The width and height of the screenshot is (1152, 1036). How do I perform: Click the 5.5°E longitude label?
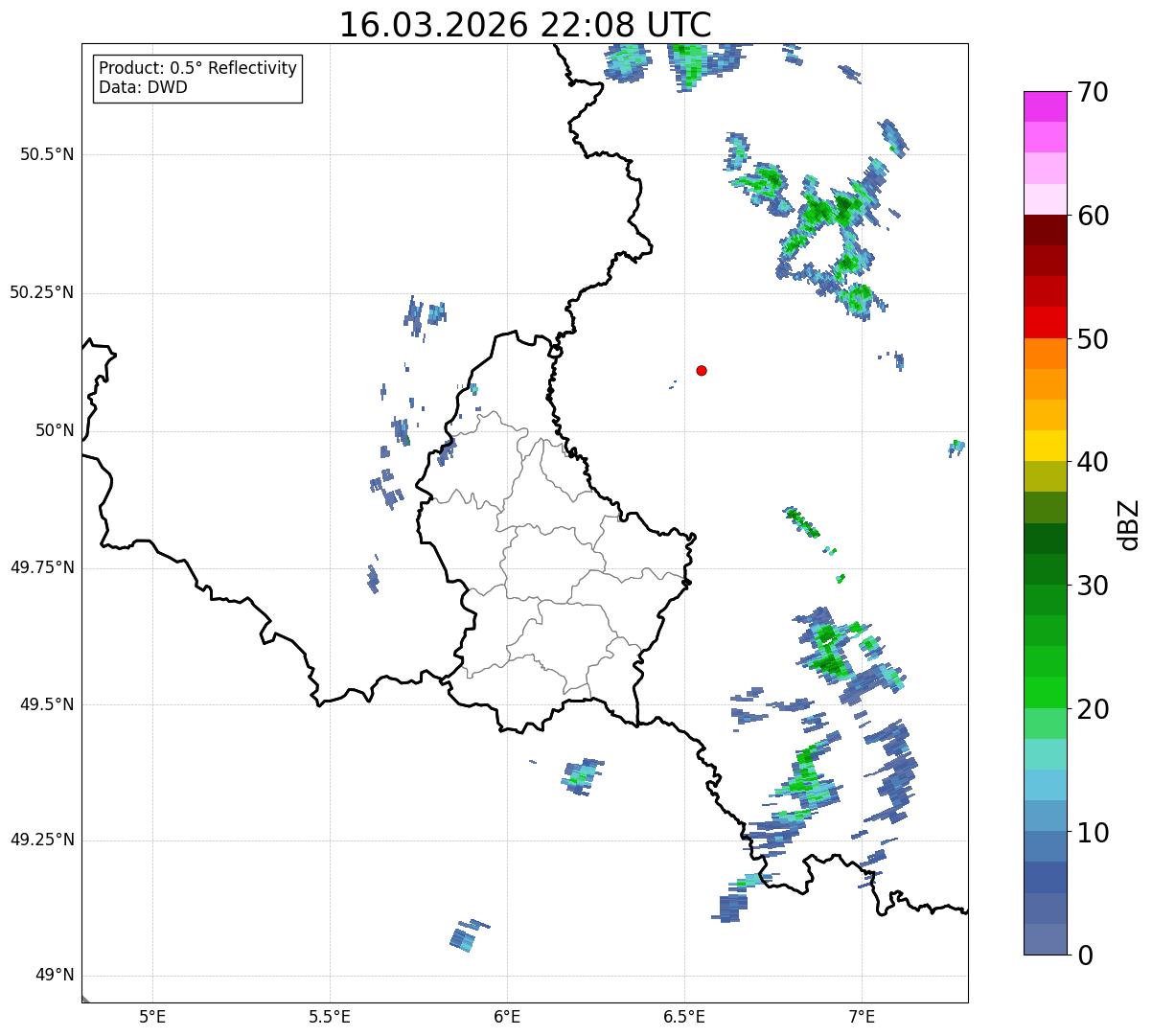click(330, 1017)
